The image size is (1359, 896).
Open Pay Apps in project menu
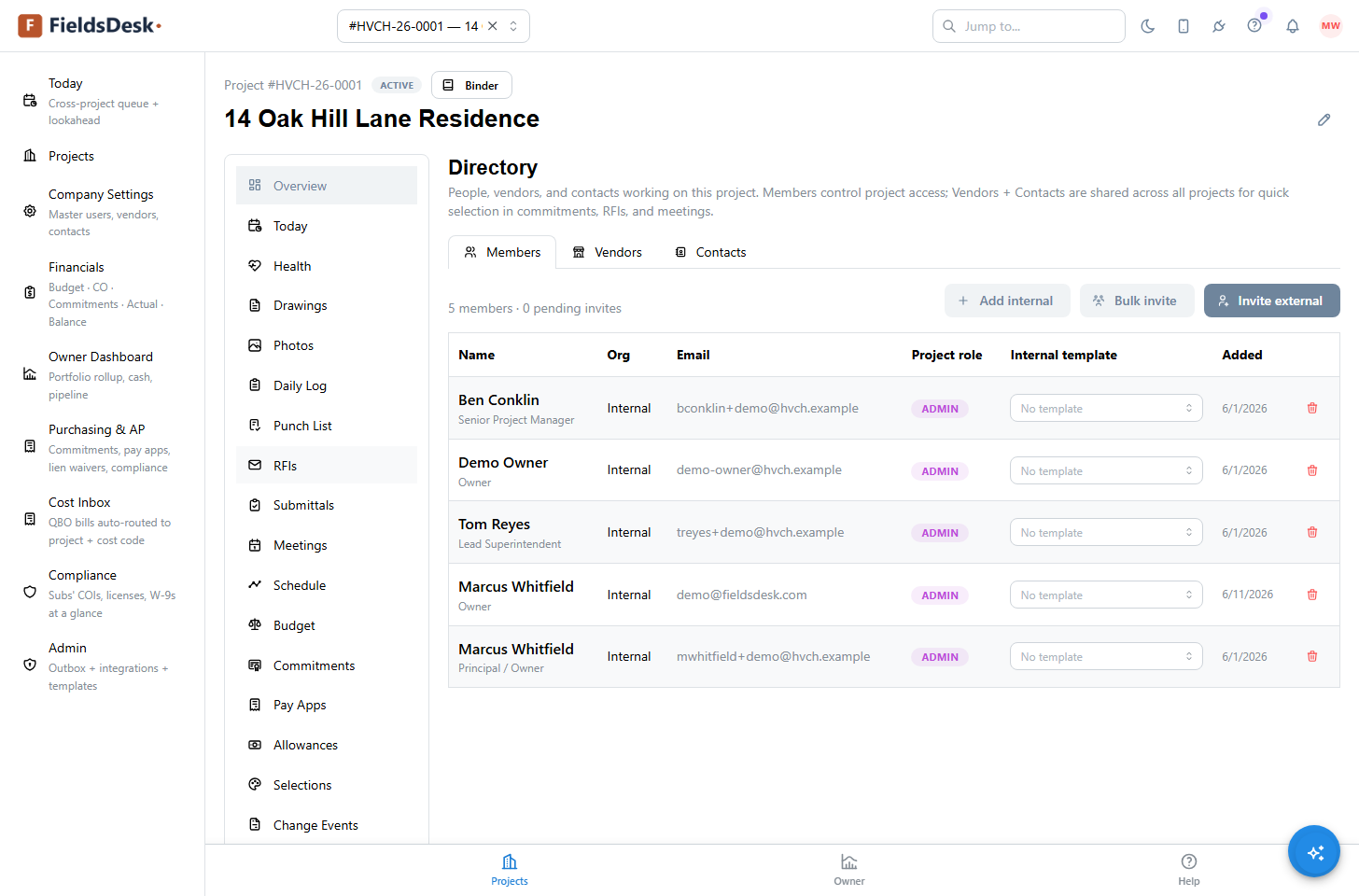point(327,705)
